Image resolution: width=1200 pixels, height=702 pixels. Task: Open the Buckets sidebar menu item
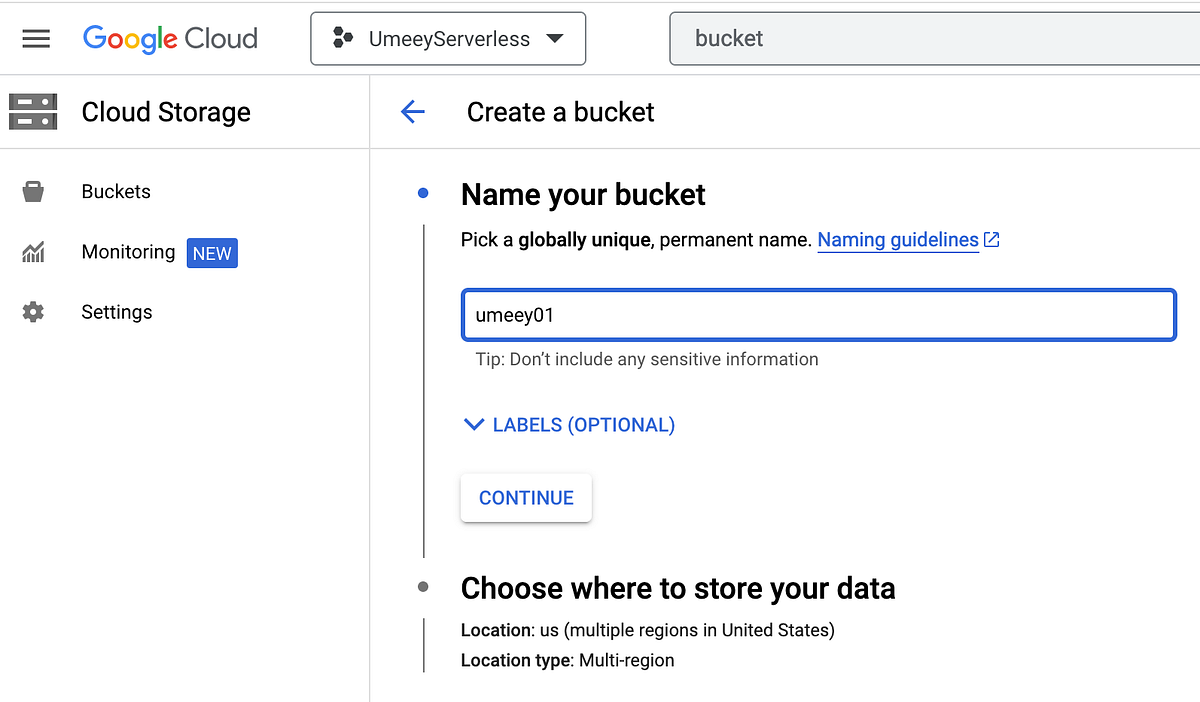[115, 191]
